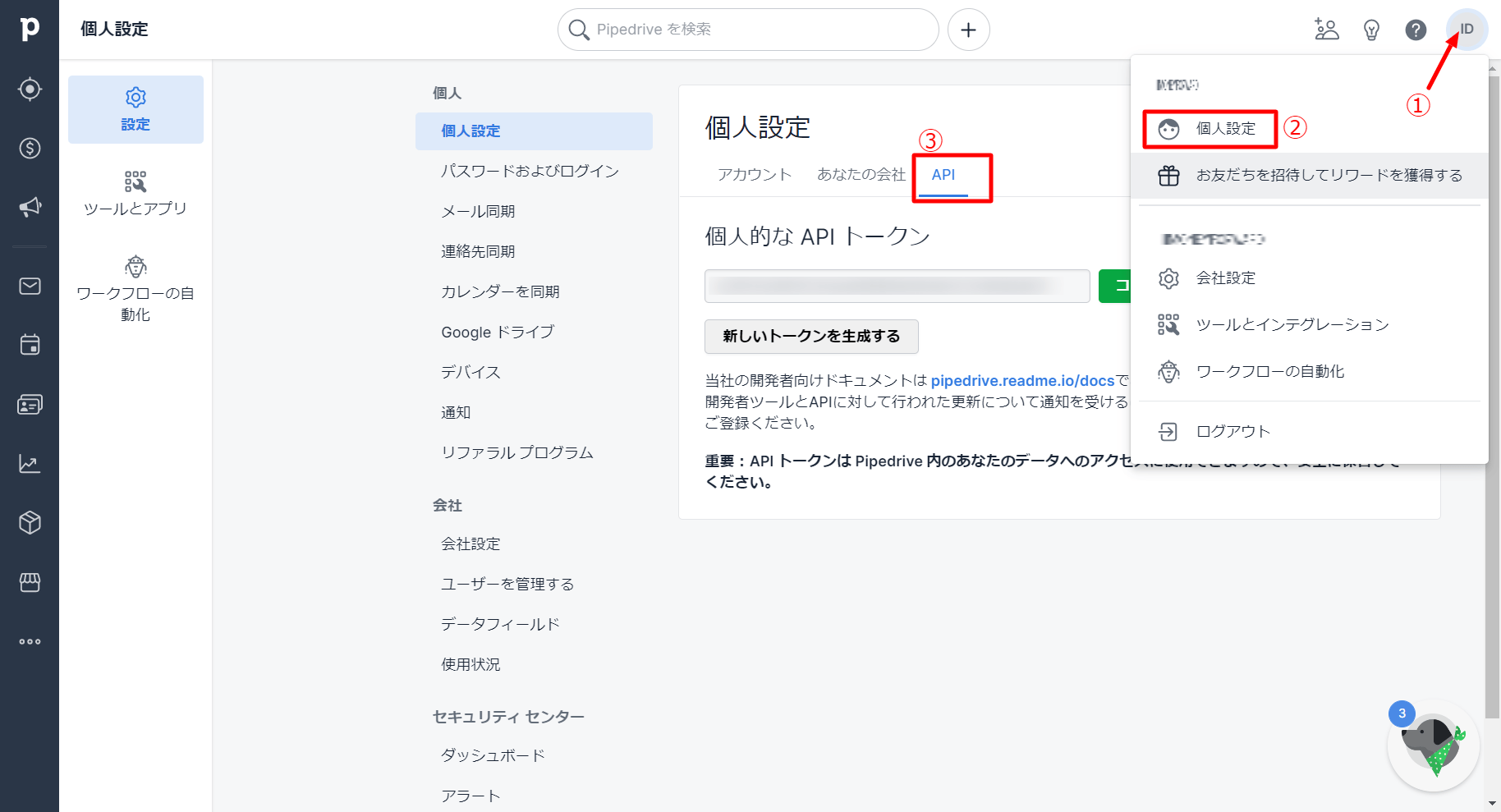Open 連絡先同期 settings

(534, 252)
